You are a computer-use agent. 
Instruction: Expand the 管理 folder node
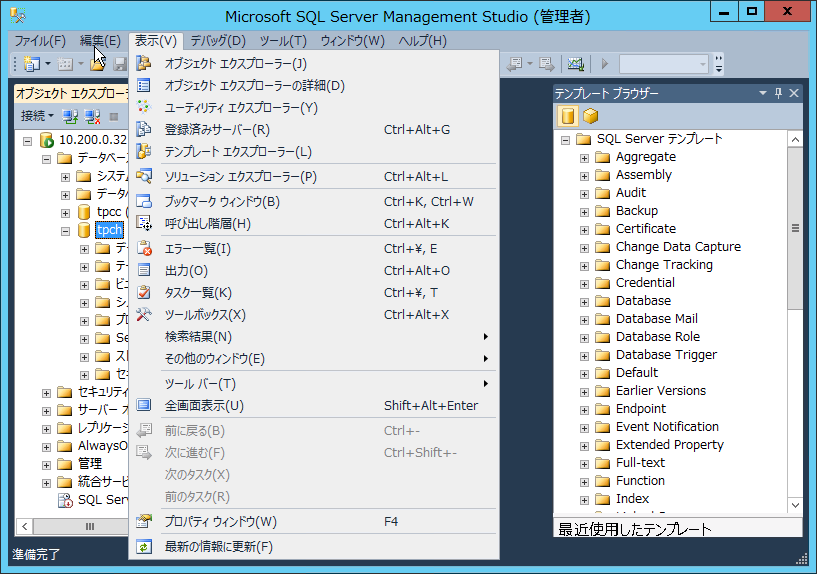pos(46,465)
